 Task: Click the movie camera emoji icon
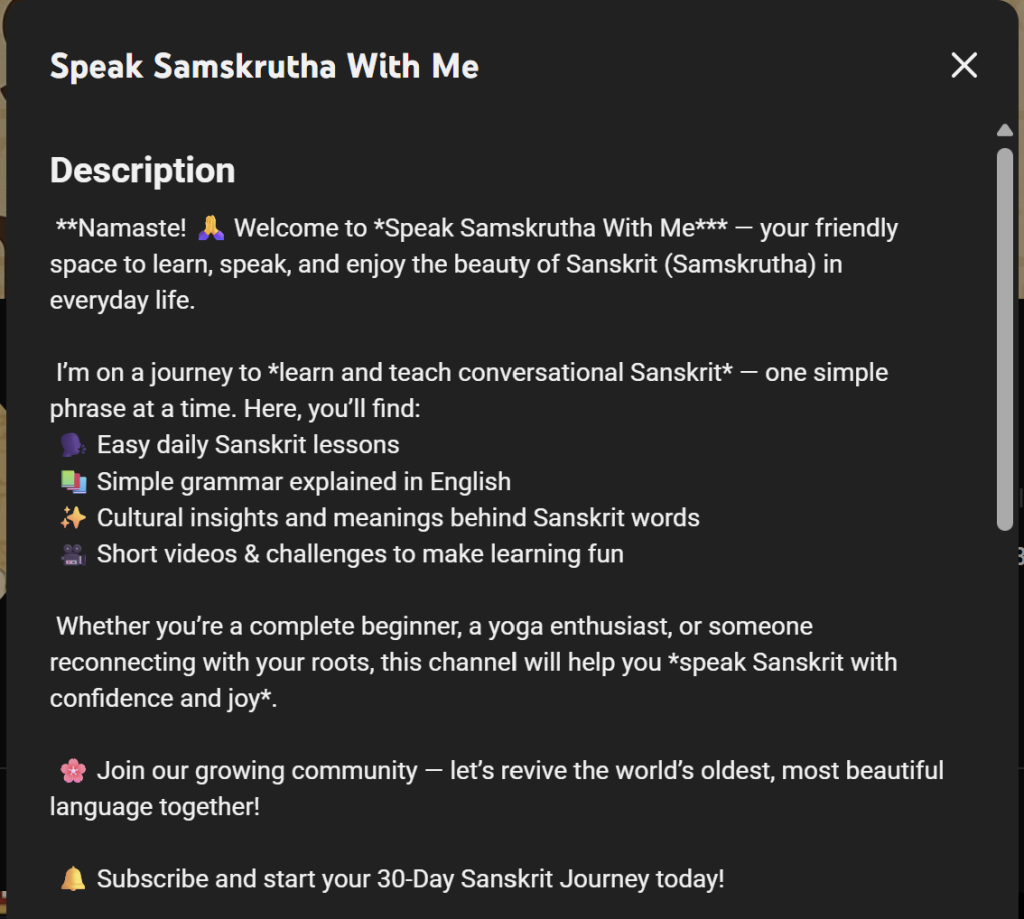tap(73, 554)
